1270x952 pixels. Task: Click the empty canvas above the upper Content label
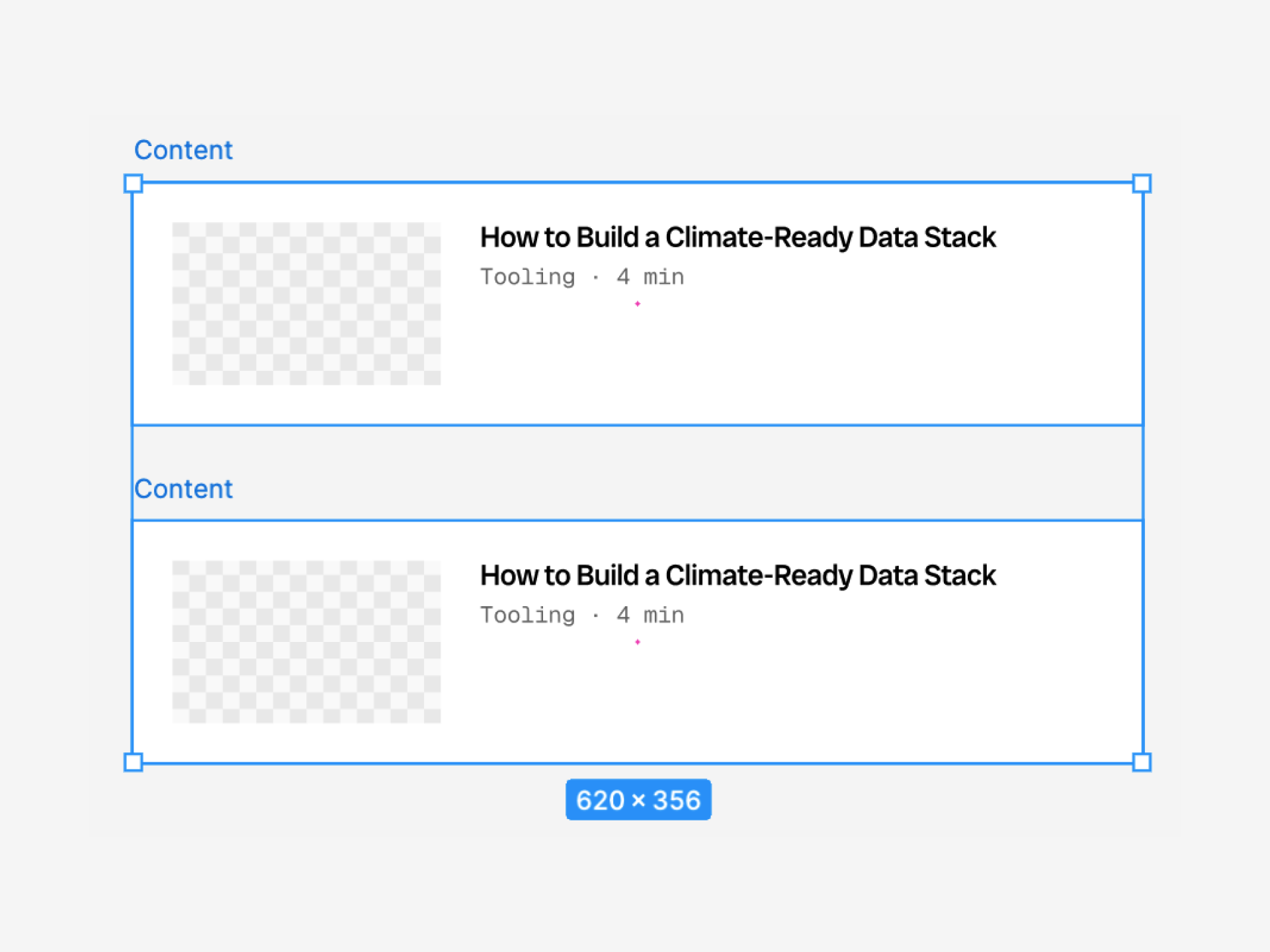tap(635, 66)
